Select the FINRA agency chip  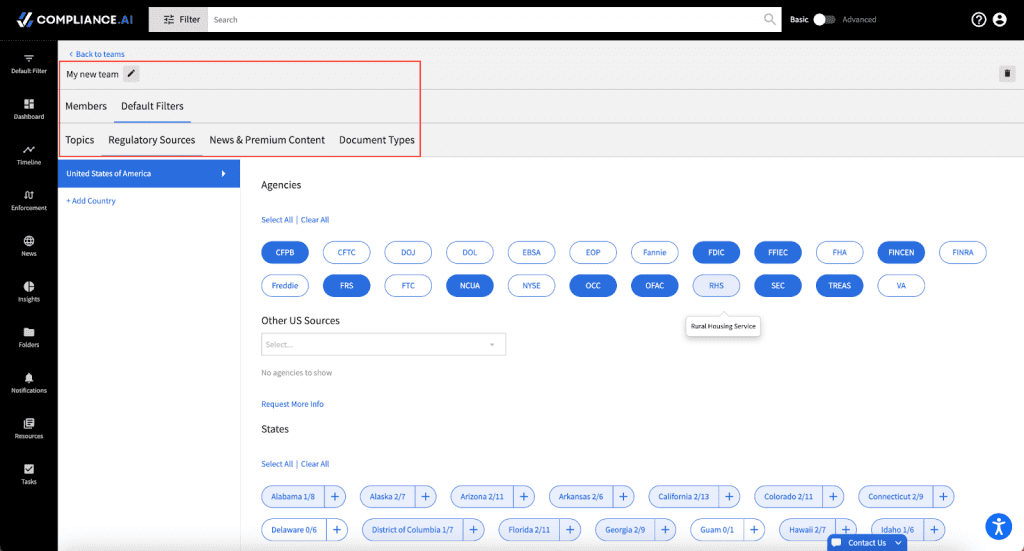coord(963,253)
